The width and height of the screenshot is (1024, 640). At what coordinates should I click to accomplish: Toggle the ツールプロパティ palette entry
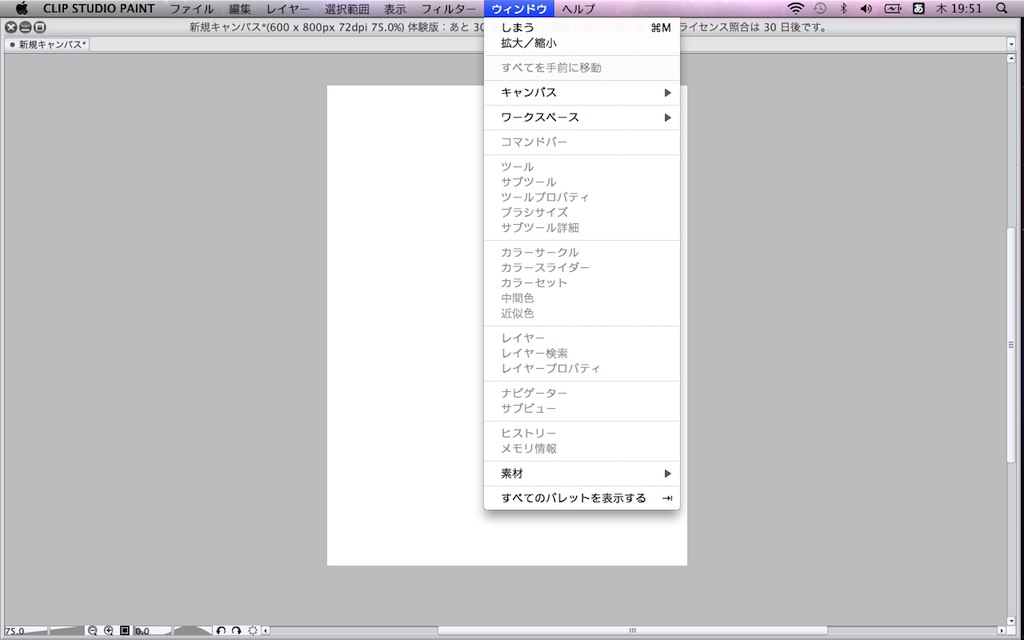click(581, 197)
